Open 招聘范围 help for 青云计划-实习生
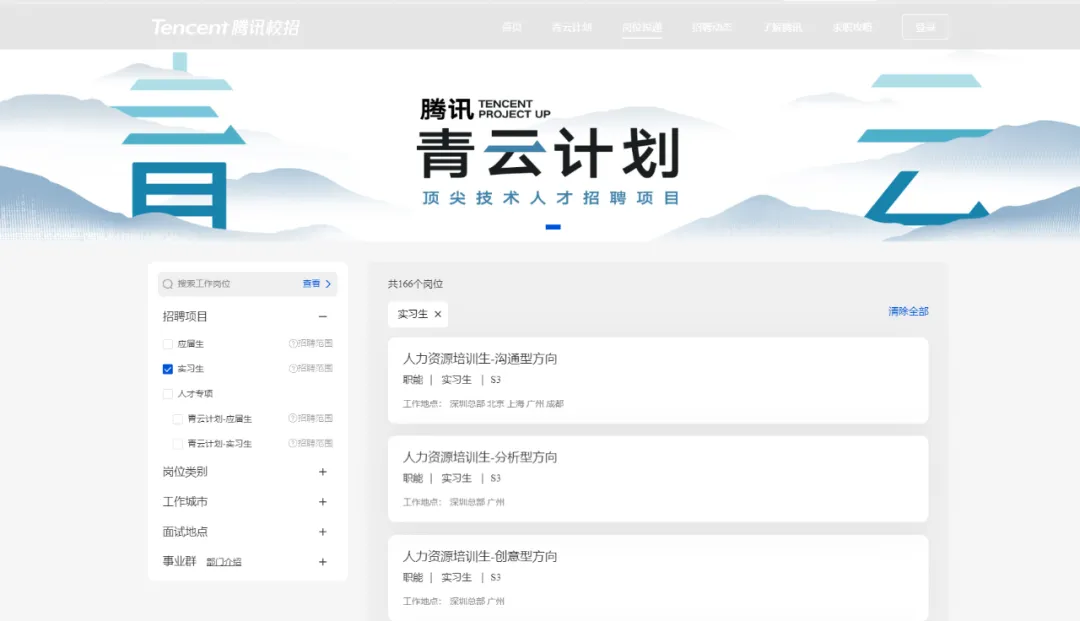Image resolution: width=1080 pixels, height=621 pixels. [x=311, y=443]
